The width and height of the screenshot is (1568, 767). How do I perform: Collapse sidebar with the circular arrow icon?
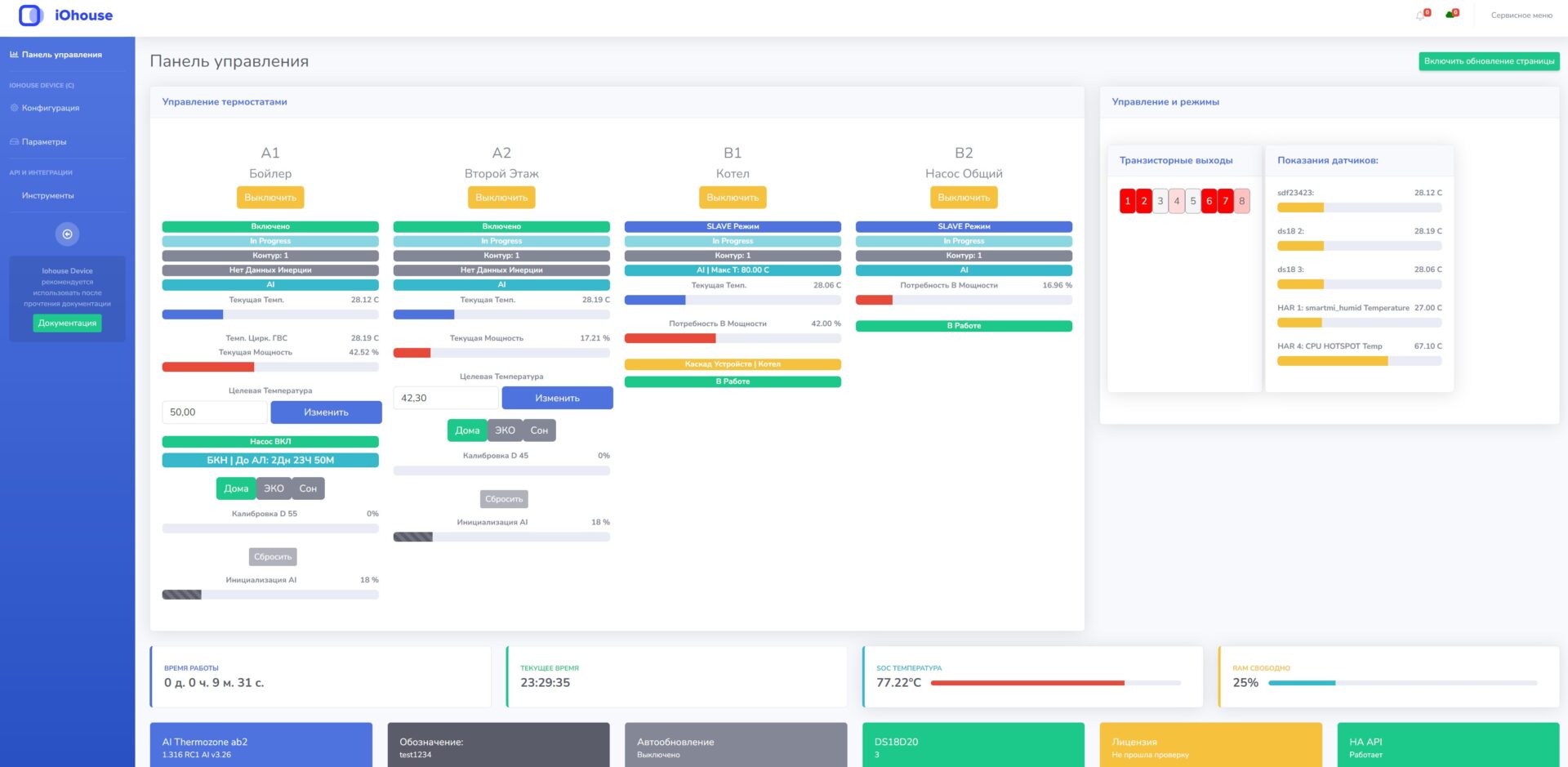67,234
